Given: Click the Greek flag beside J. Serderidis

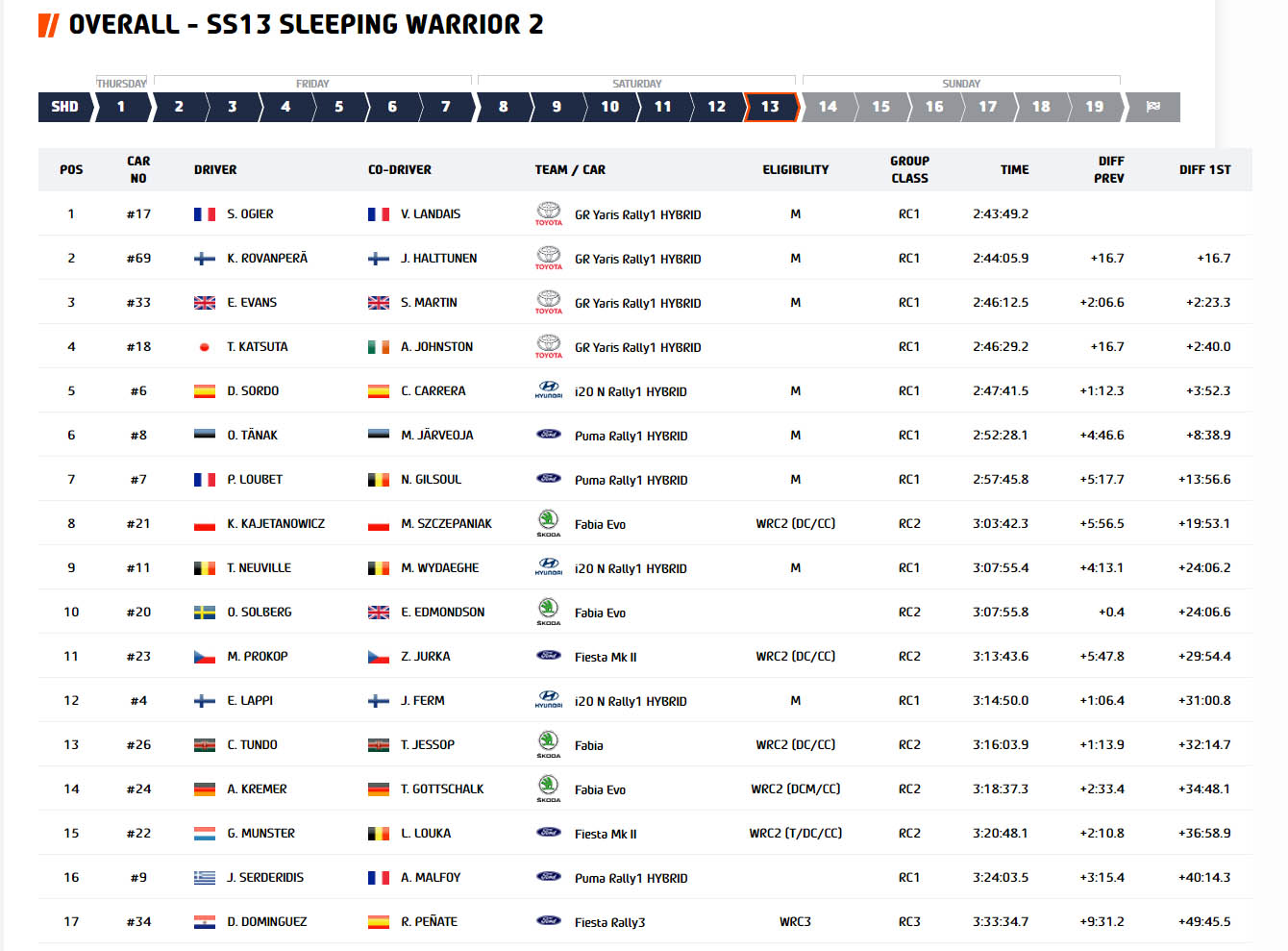Looking at the screenshot, I should click(205, 878).
